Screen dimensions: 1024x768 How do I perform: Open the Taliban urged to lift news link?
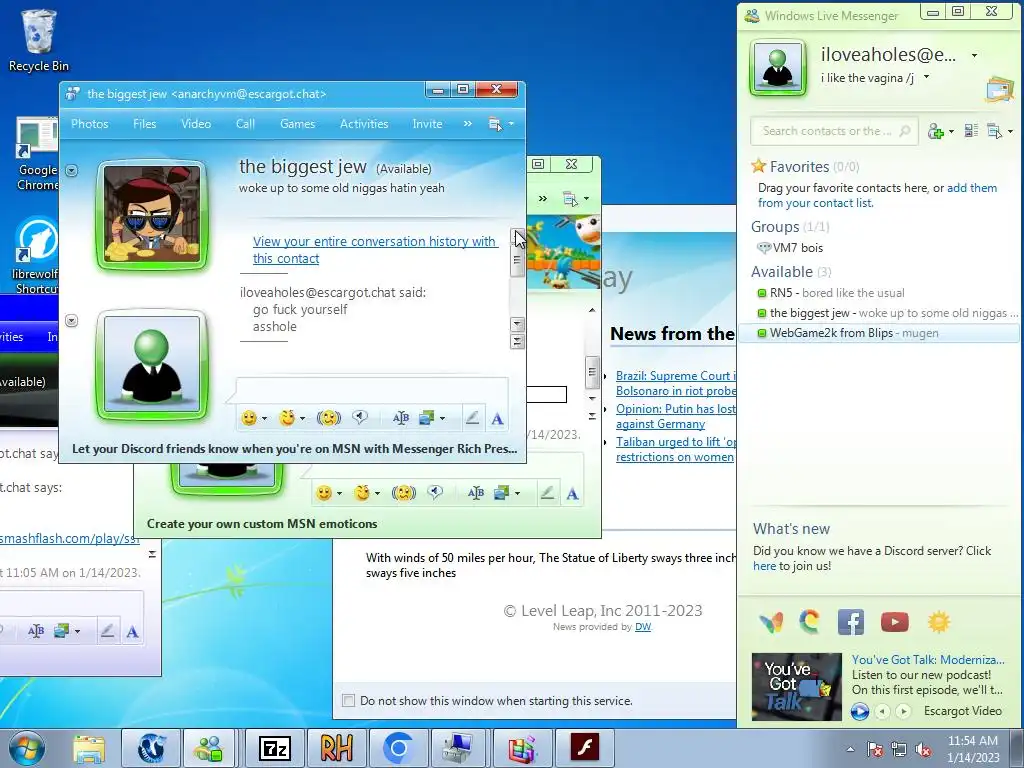pos(676,449)
